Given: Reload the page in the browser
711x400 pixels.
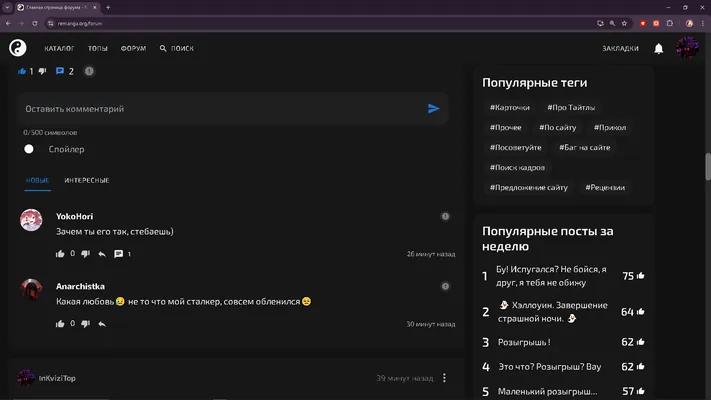Looking at the screenshot, I should (x=34, y=23).
